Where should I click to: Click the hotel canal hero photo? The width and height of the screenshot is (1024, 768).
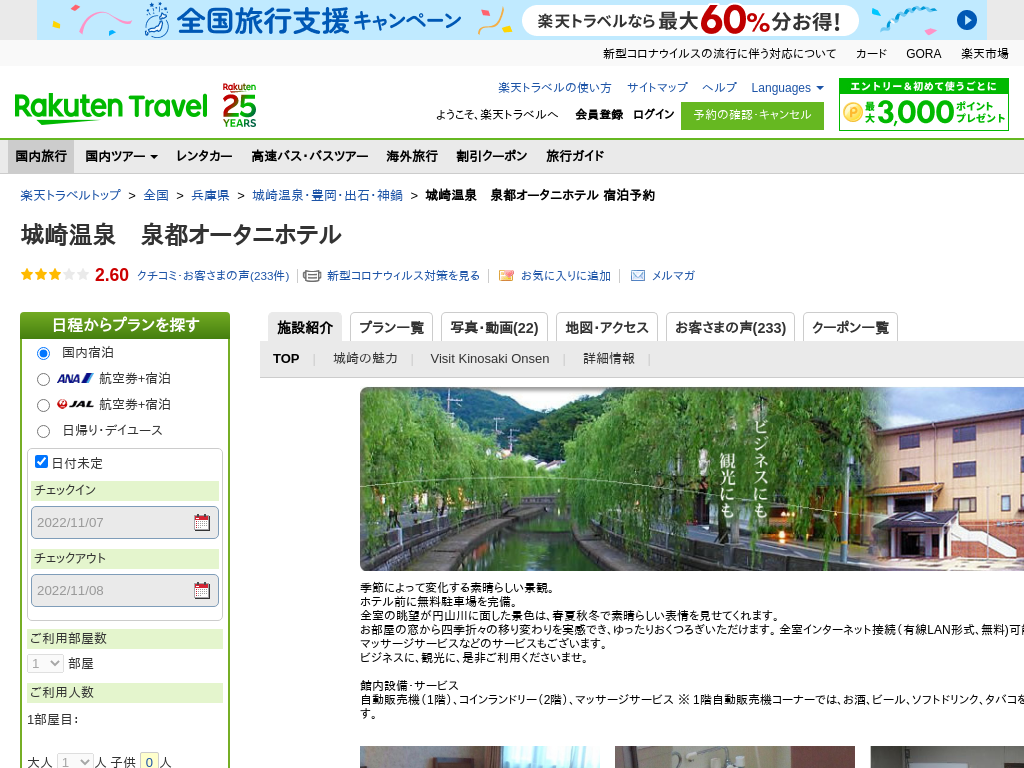tap(692, 479)
